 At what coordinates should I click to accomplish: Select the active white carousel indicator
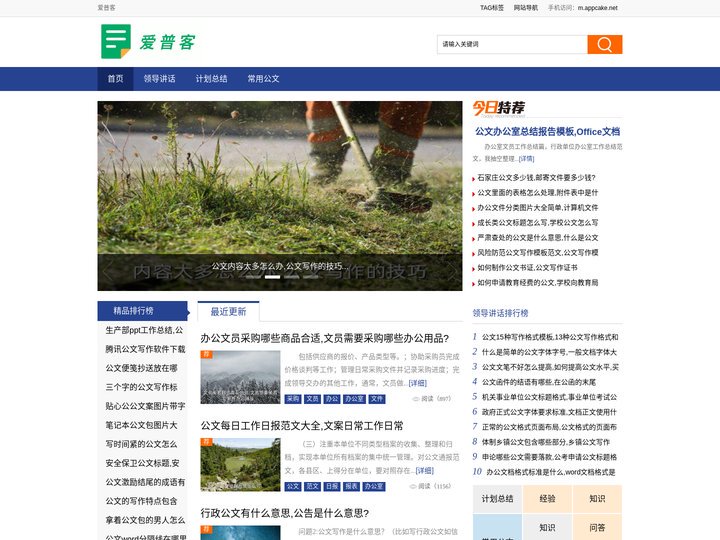(272, 277)
